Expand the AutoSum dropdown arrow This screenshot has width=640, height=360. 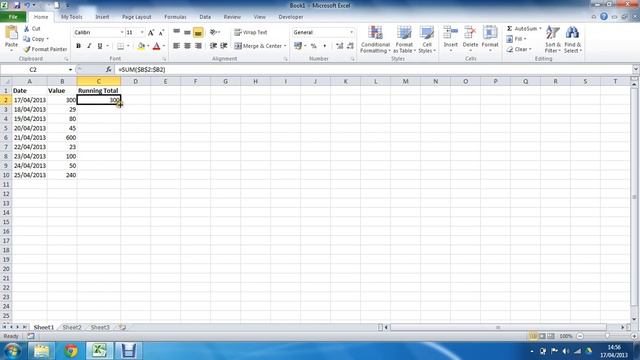540,29
